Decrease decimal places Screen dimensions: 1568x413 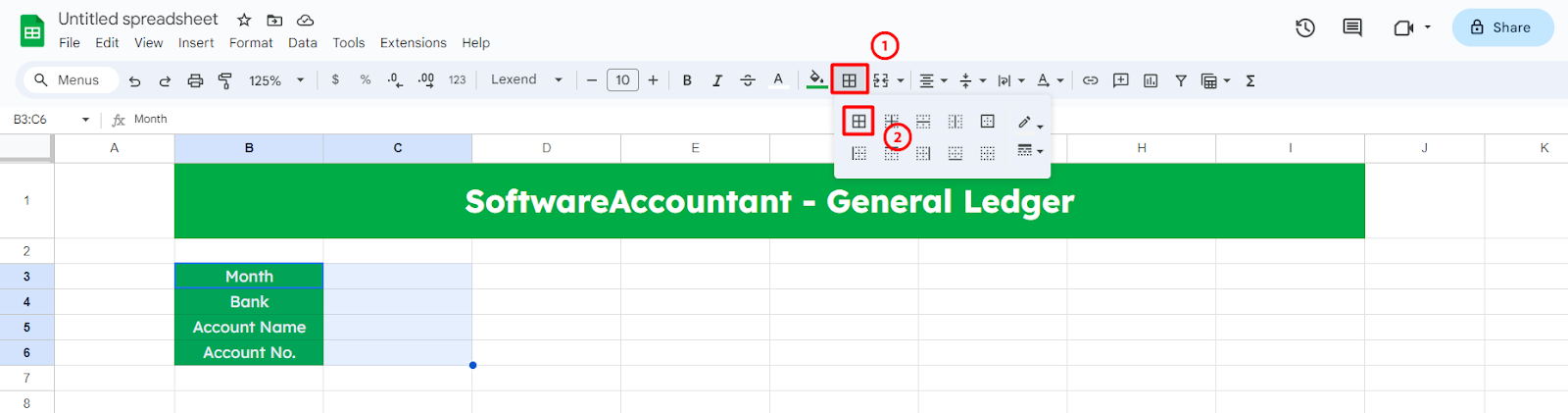pos(395,80)
